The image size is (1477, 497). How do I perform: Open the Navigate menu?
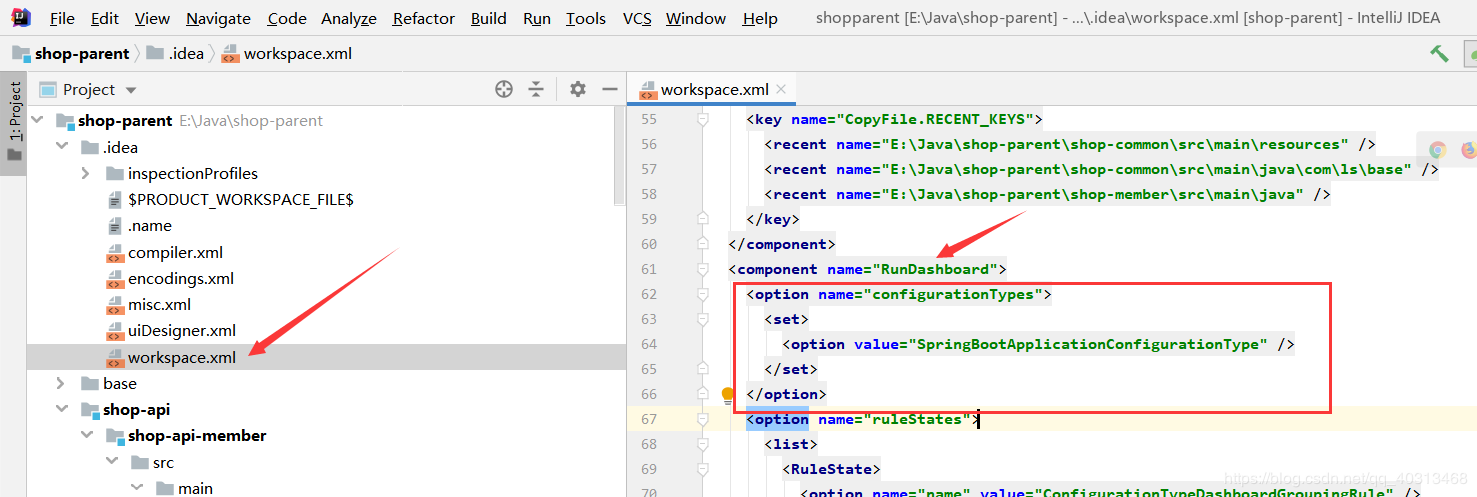pos(218,18)
